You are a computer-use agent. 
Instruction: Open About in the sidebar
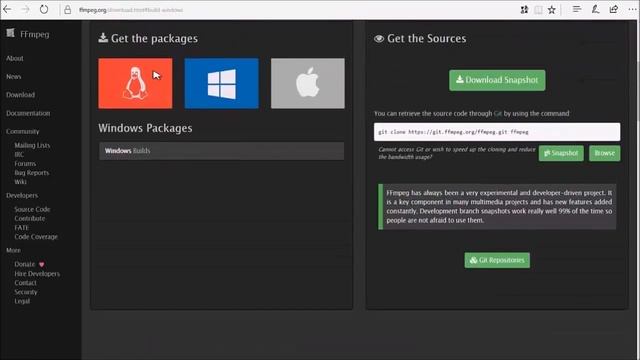pos(15,58)
